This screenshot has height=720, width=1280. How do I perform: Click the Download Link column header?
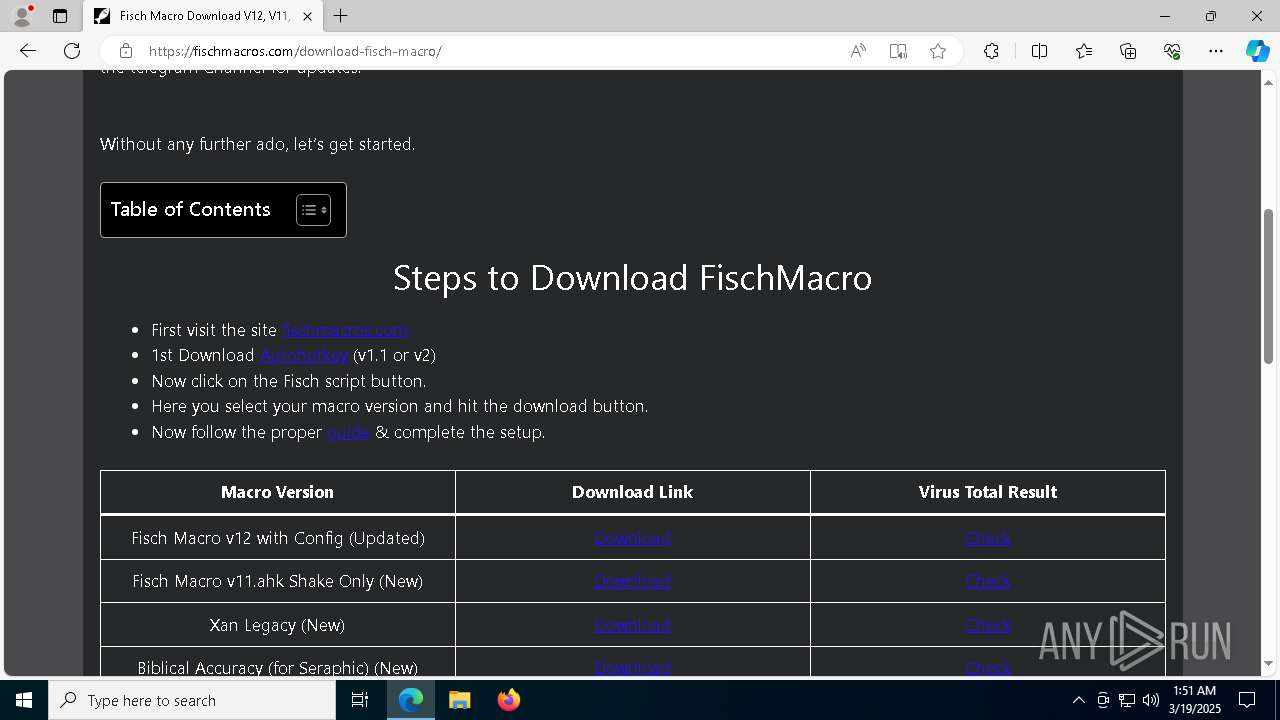coord(632,492)
